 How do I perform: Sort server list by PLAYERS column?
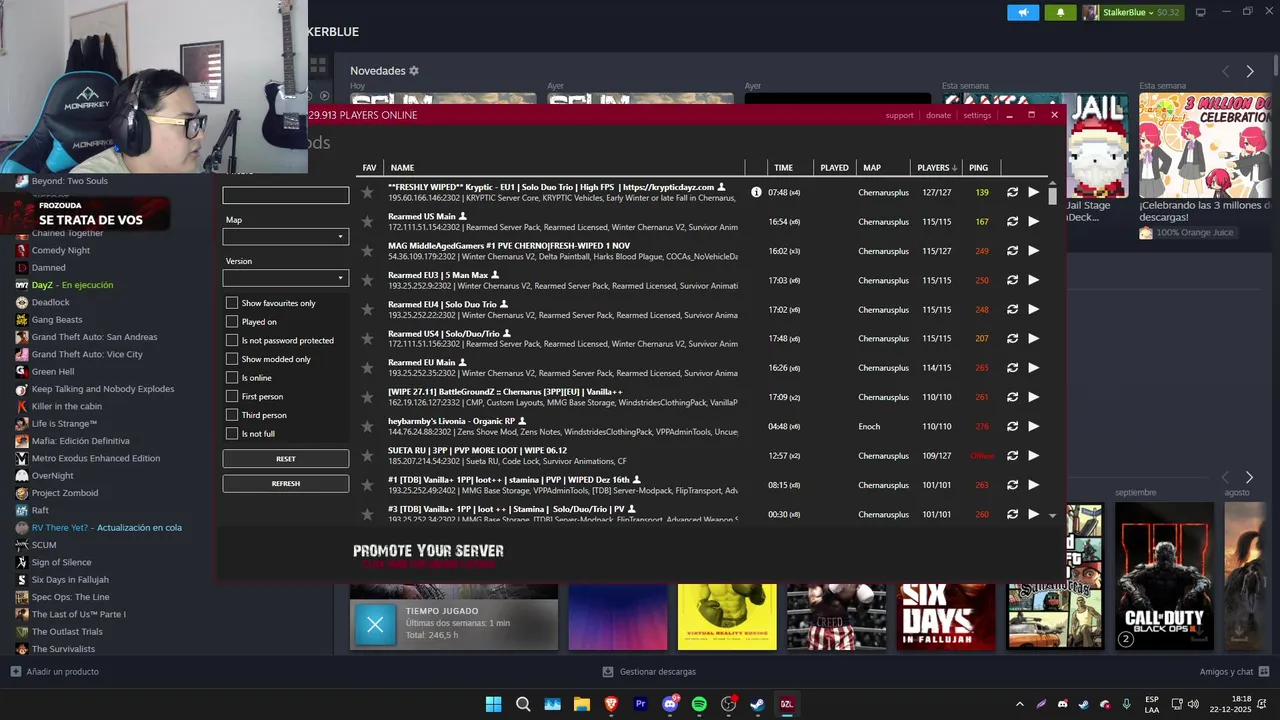point(936,167)
